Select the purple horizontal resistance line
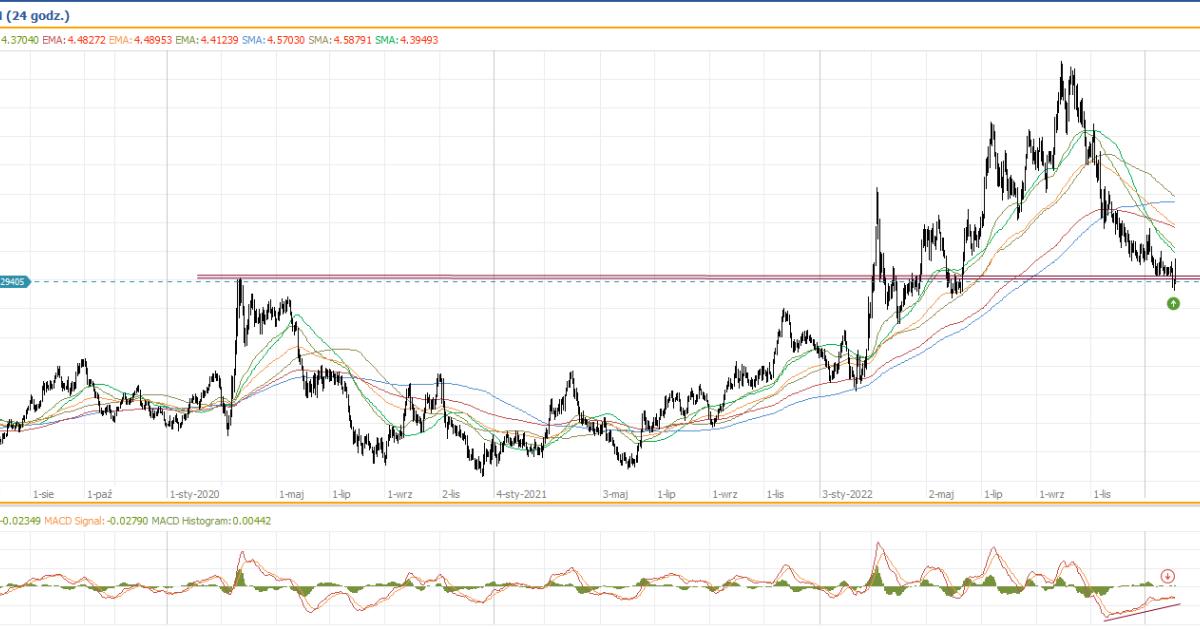 pyautogui.click(x=600, y=276)
